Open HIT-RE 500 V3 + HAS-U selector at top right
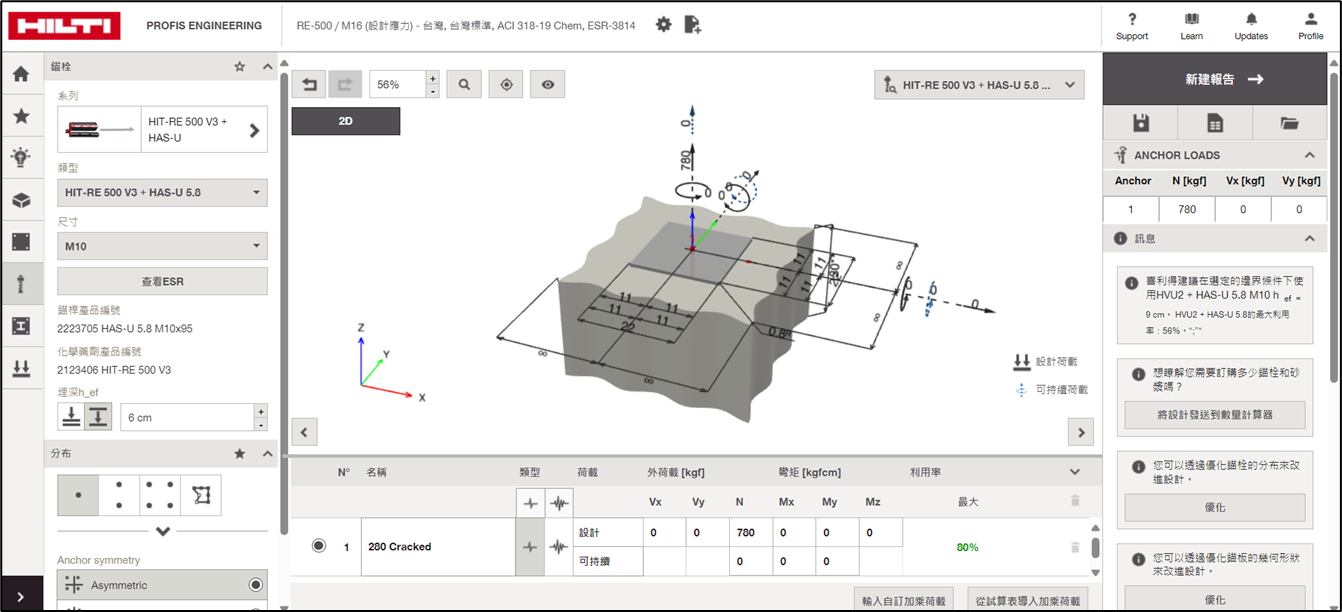The image size is (1342, 612). click(979, 86)
